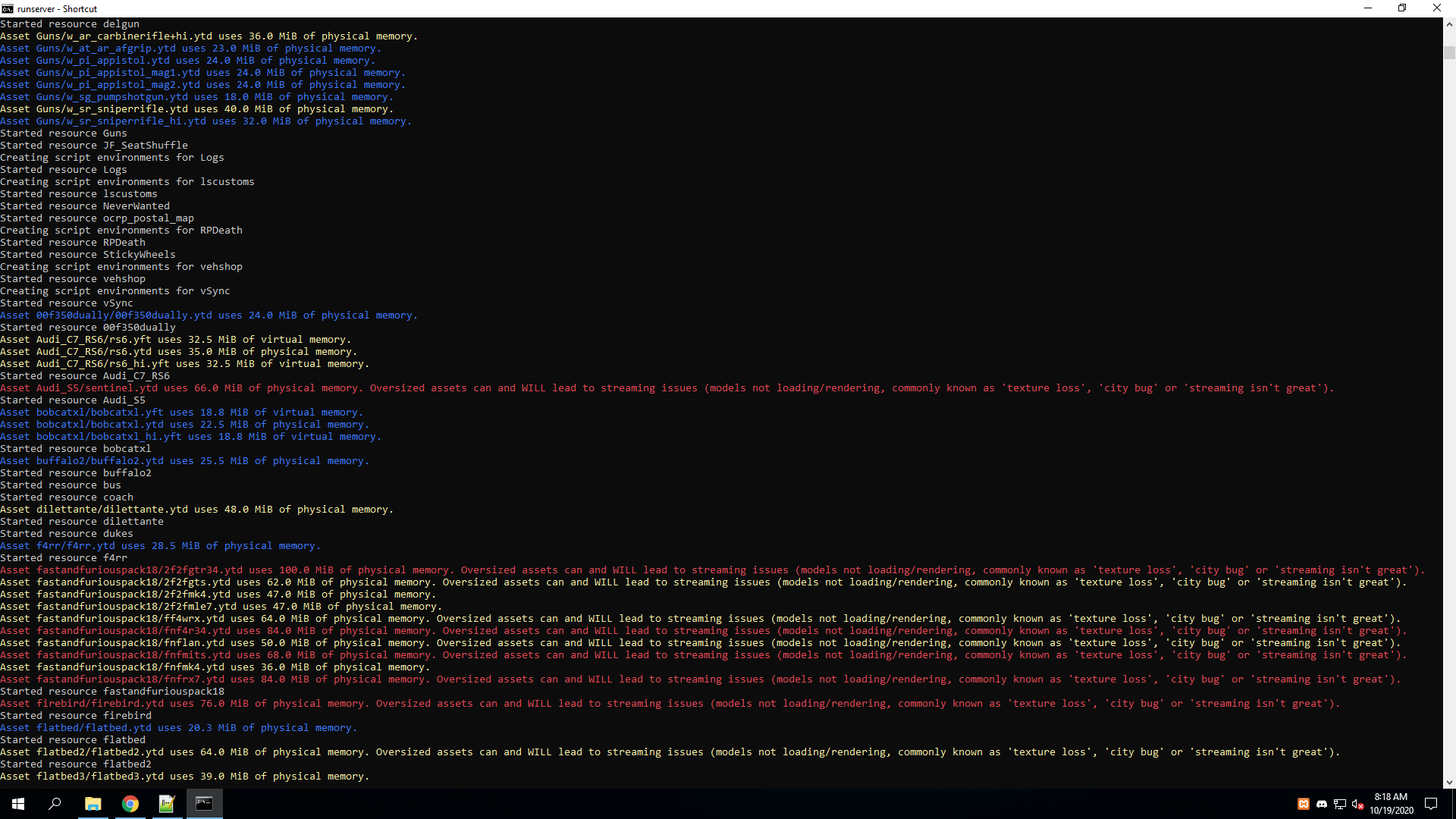Click the taskbar search magnifier icon

(55, 804)
